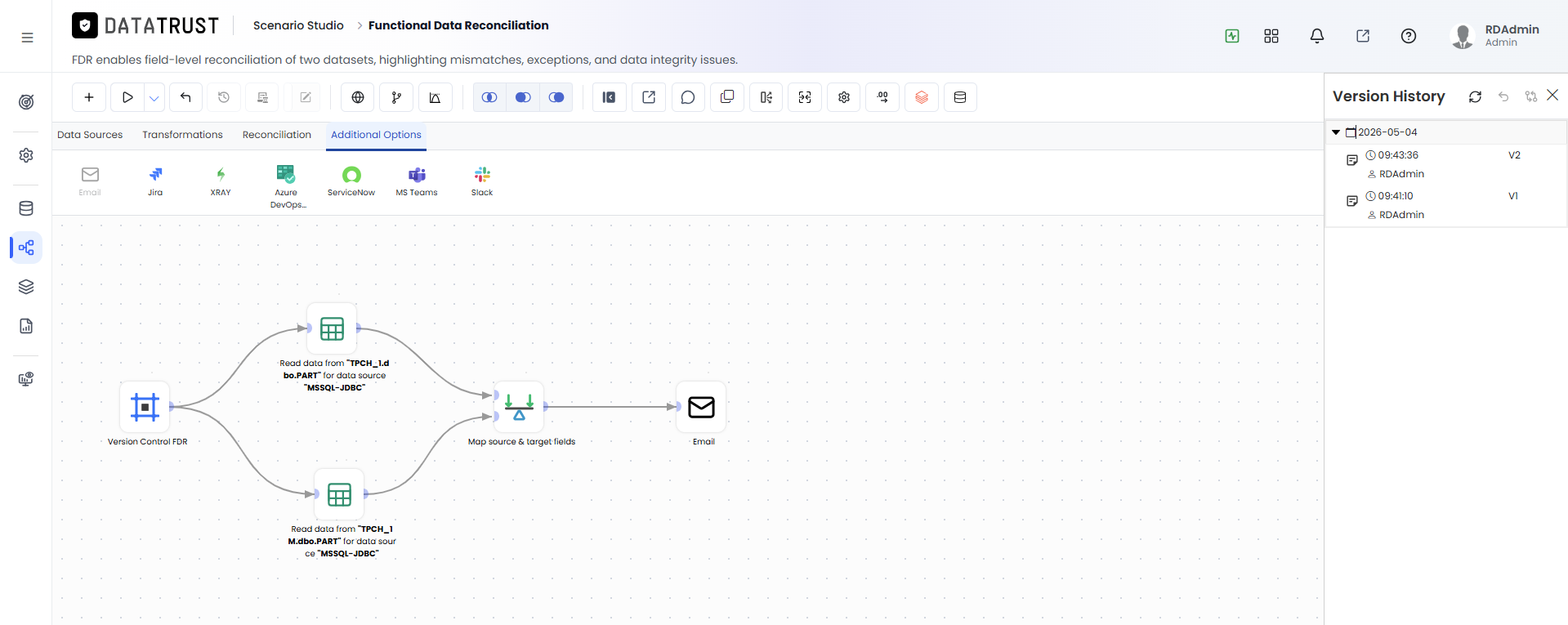This screenshot has width=1568, height=625.
Task: Select the TPCH_1.dbo.PART read data node
Action: click(332, 328)
